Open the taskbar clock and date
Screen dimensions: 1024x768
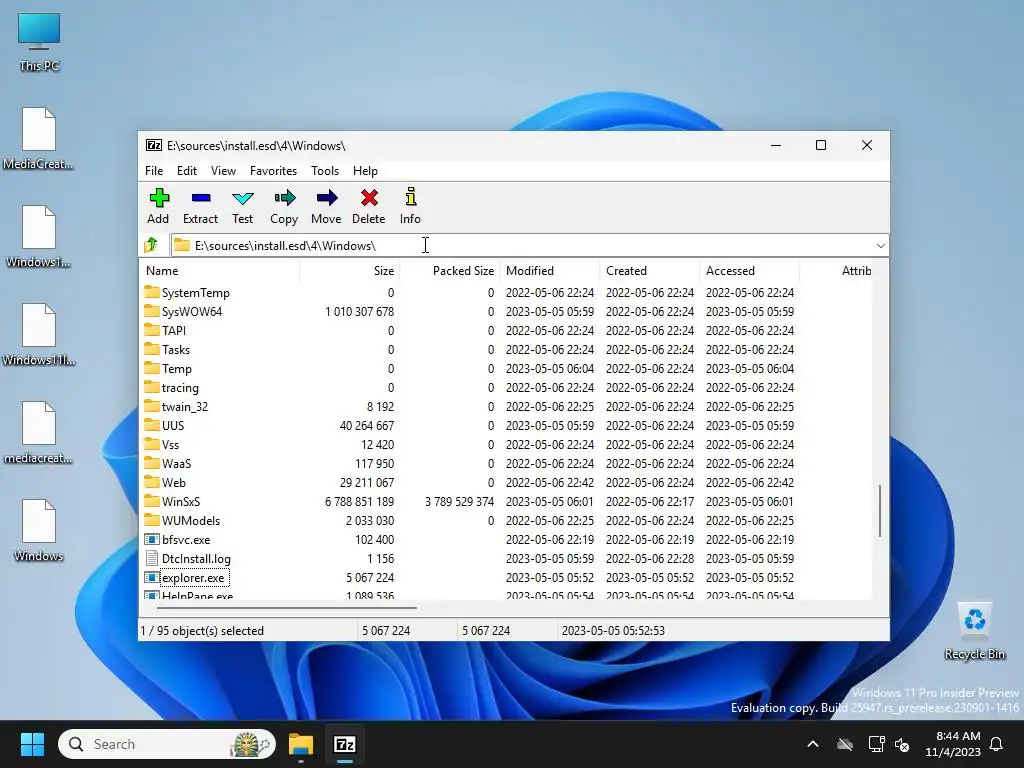[953, 744]
